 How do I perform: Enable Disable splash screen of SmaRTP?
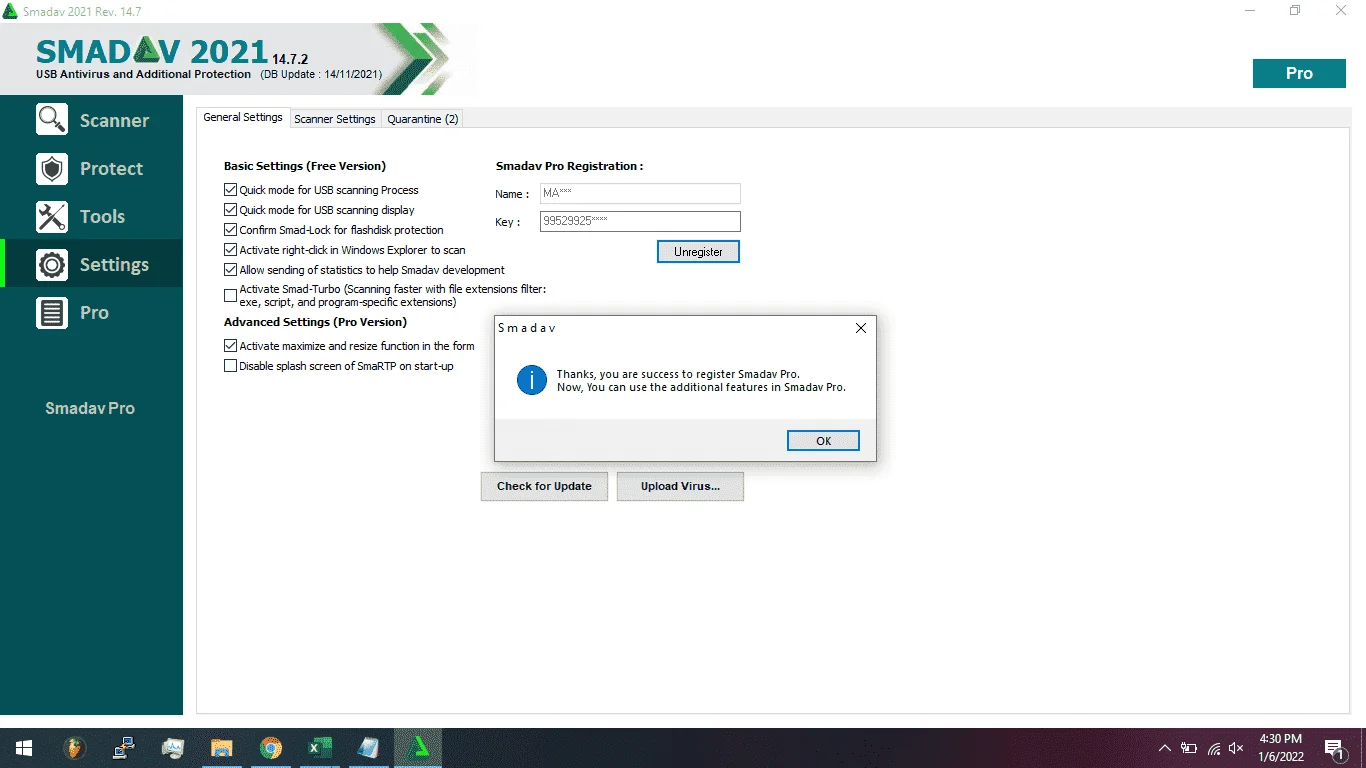click(x=231, y=366)
